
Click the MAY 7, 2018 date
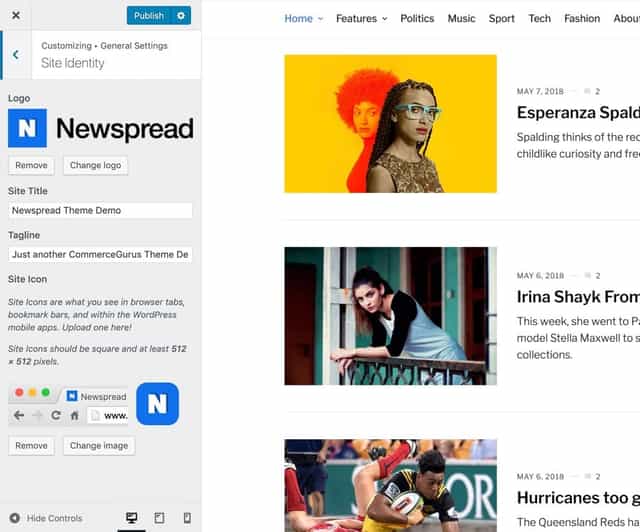[540, 91]
